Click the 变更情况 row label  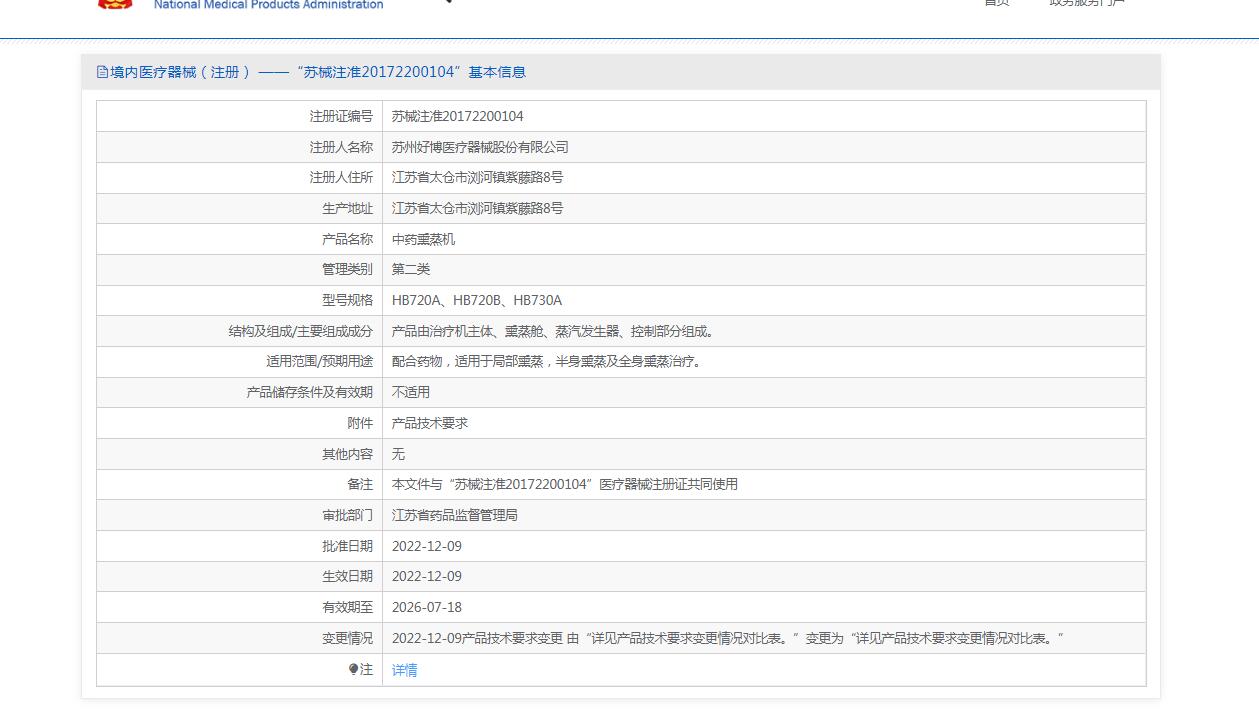coord(347,638)
